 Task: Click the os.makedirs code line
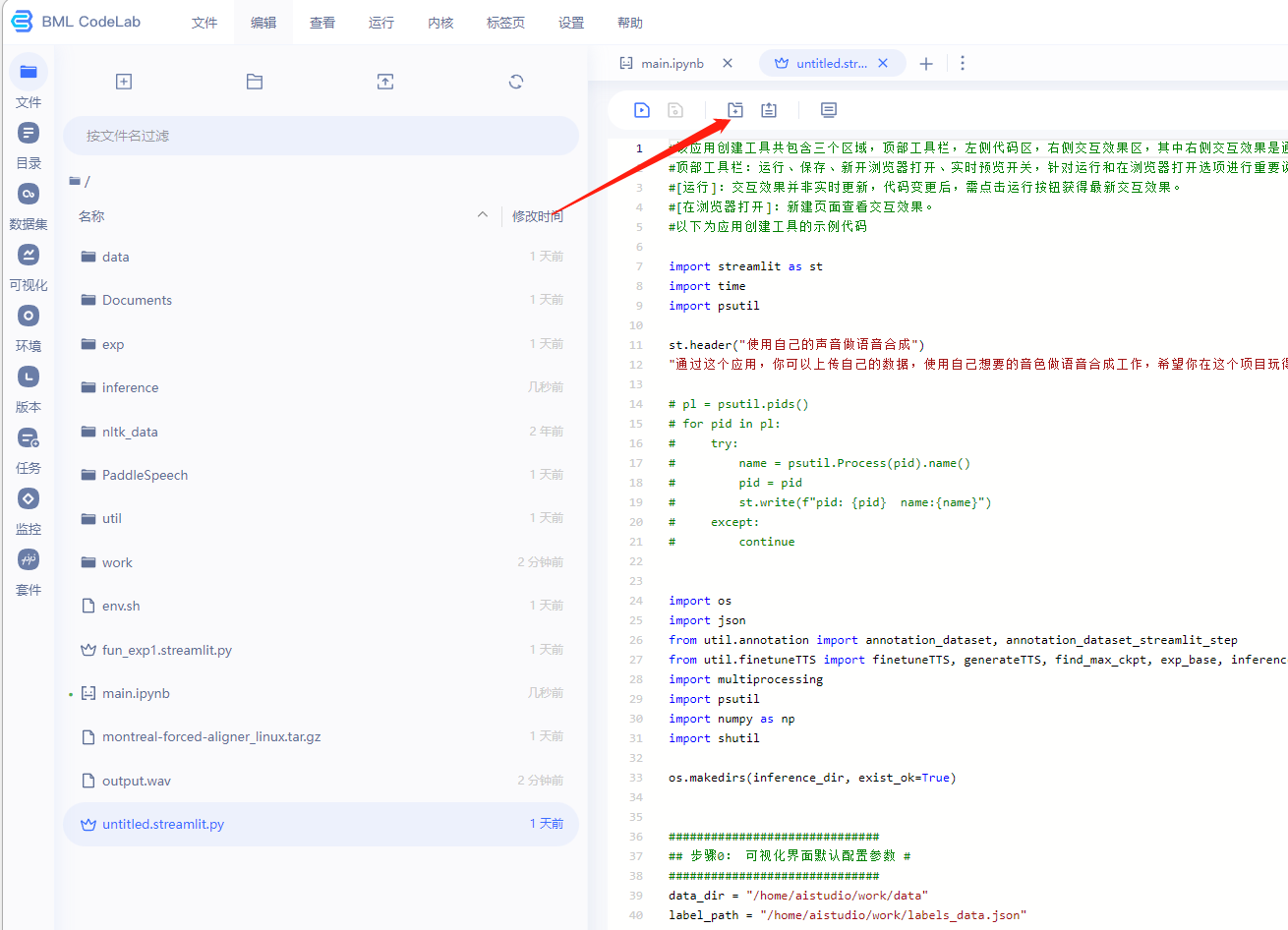point(812,778)
